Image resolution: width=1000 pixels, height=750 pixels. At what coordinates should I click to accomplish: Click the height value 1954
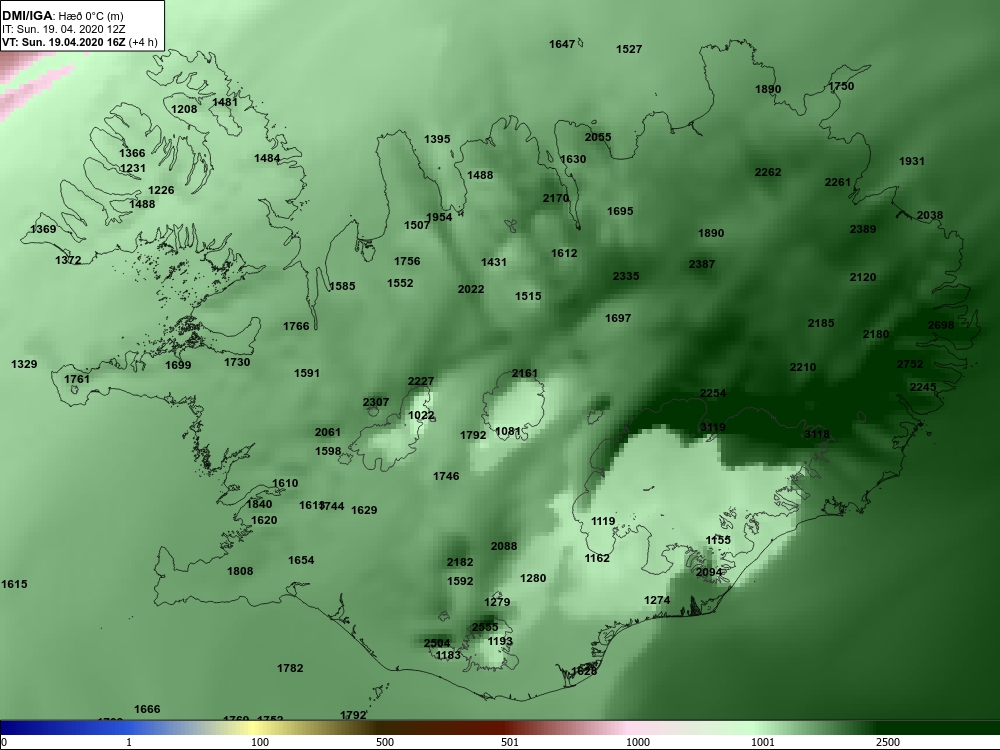click(x=439, y=217)
